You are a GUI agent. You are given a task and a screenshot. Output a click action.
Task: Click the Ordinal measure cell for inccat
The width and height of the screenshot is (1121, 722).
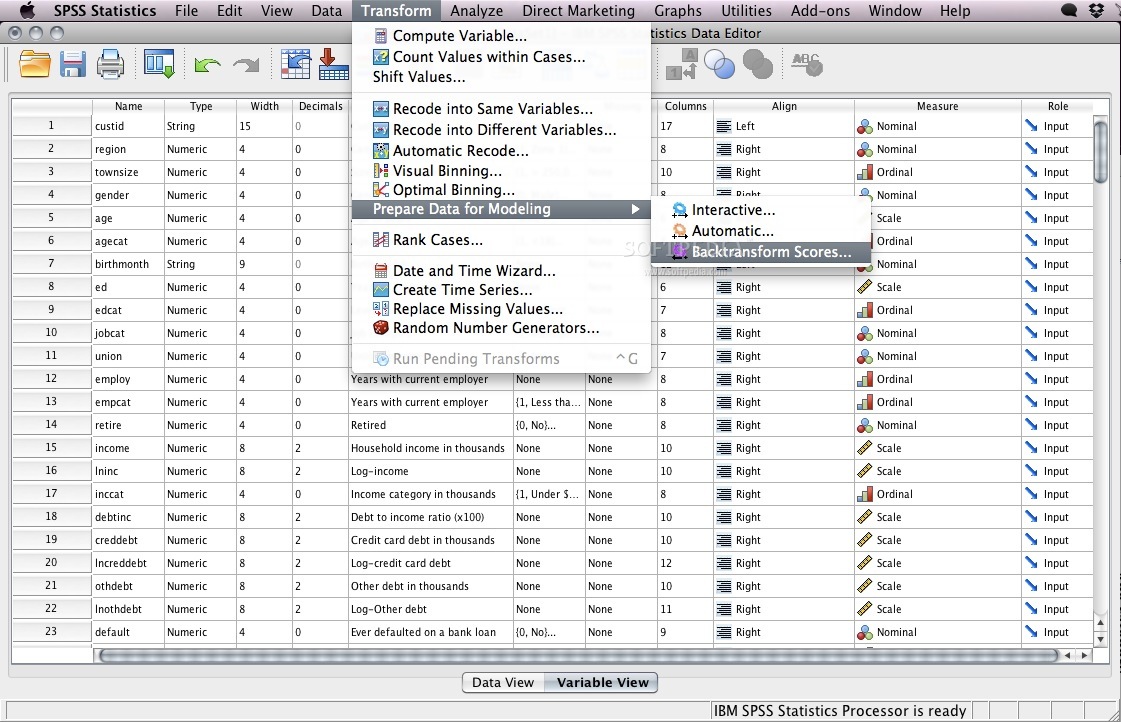click(937, 494)
